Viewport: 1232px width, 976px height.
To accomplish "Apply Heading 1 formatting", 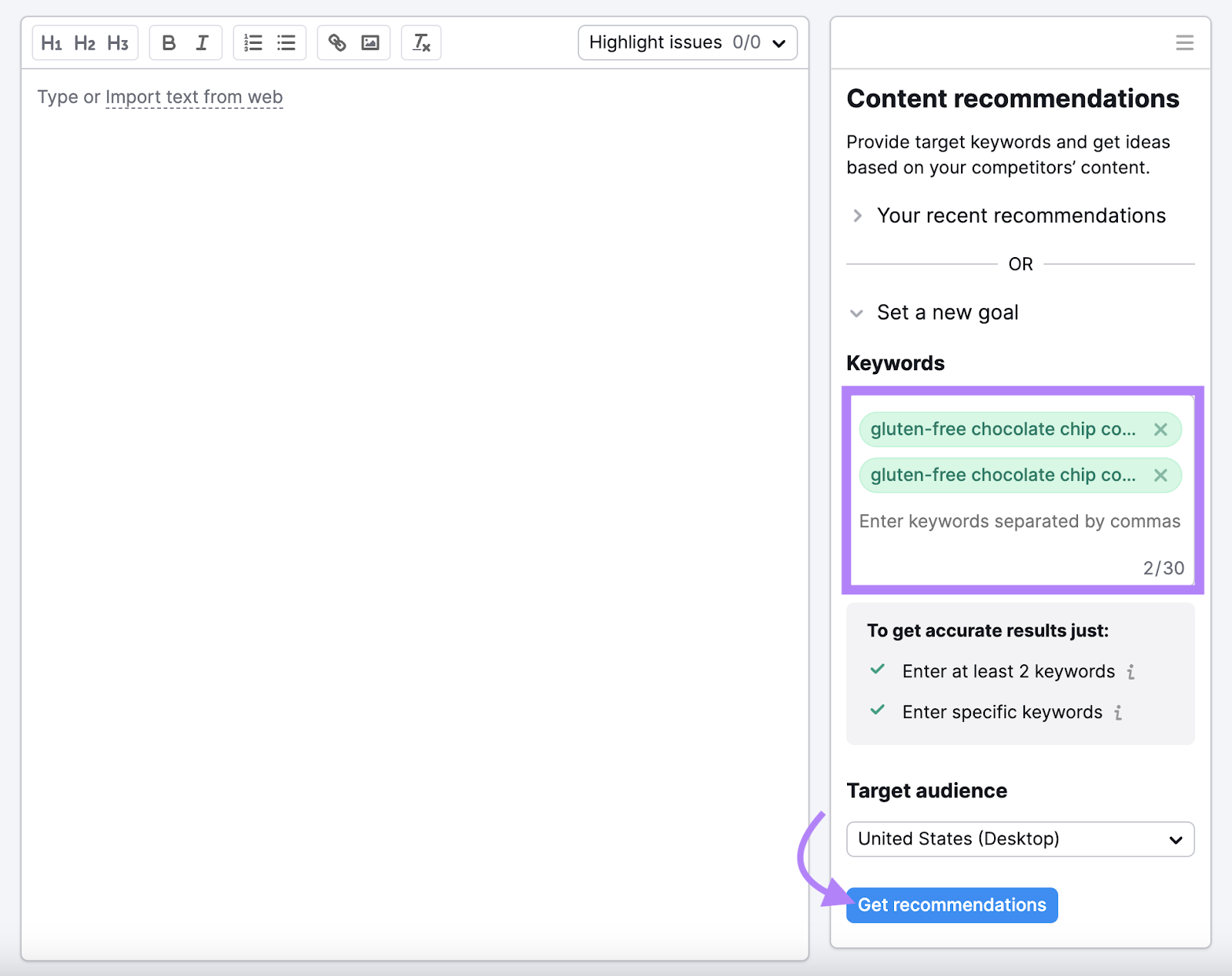I will pos(52,42).
